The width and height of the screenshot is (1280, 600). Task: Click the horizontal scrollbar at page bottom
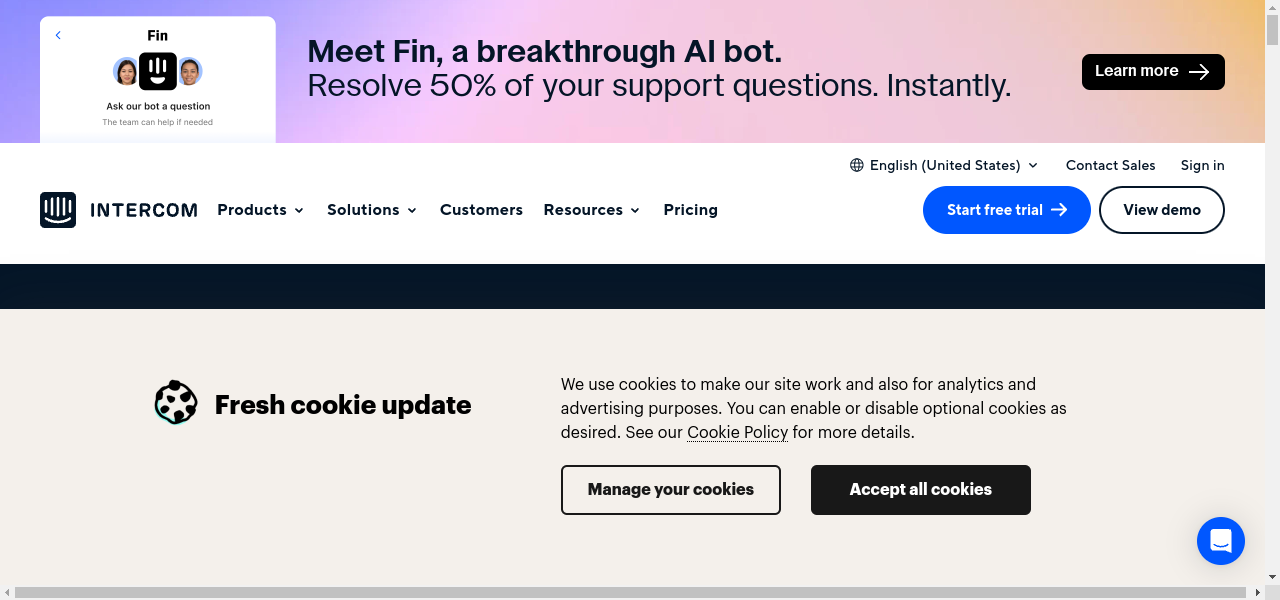(x=640, y=592)
